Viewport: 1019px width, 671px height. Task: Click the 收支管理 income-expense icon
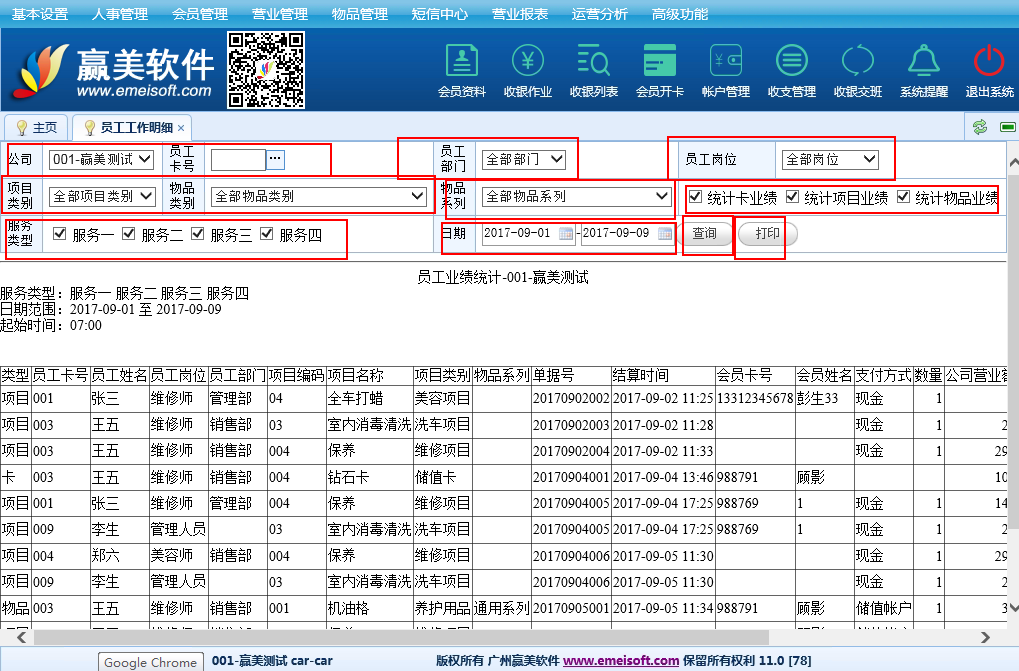click(x=792, y=62)
